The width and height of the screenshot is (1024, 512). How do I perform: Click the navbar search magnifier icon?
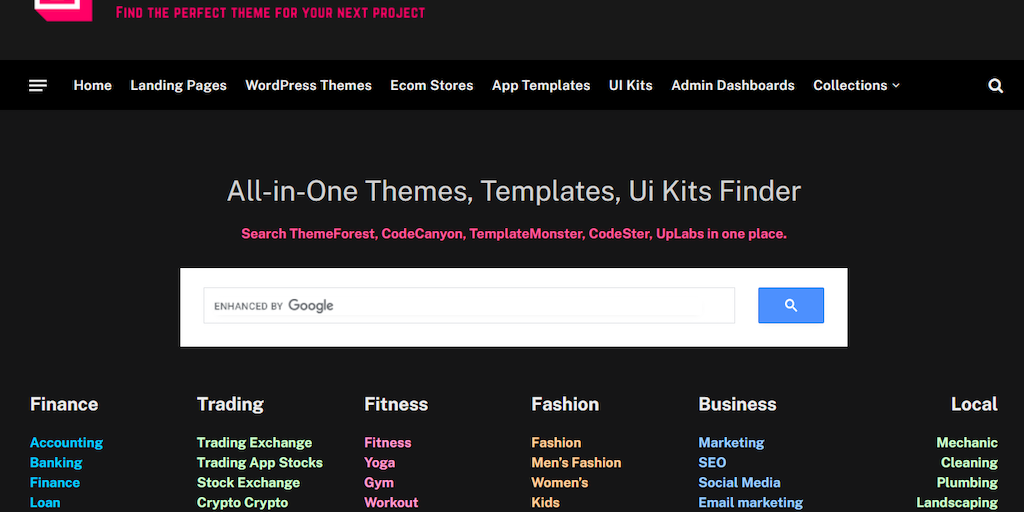995,86
